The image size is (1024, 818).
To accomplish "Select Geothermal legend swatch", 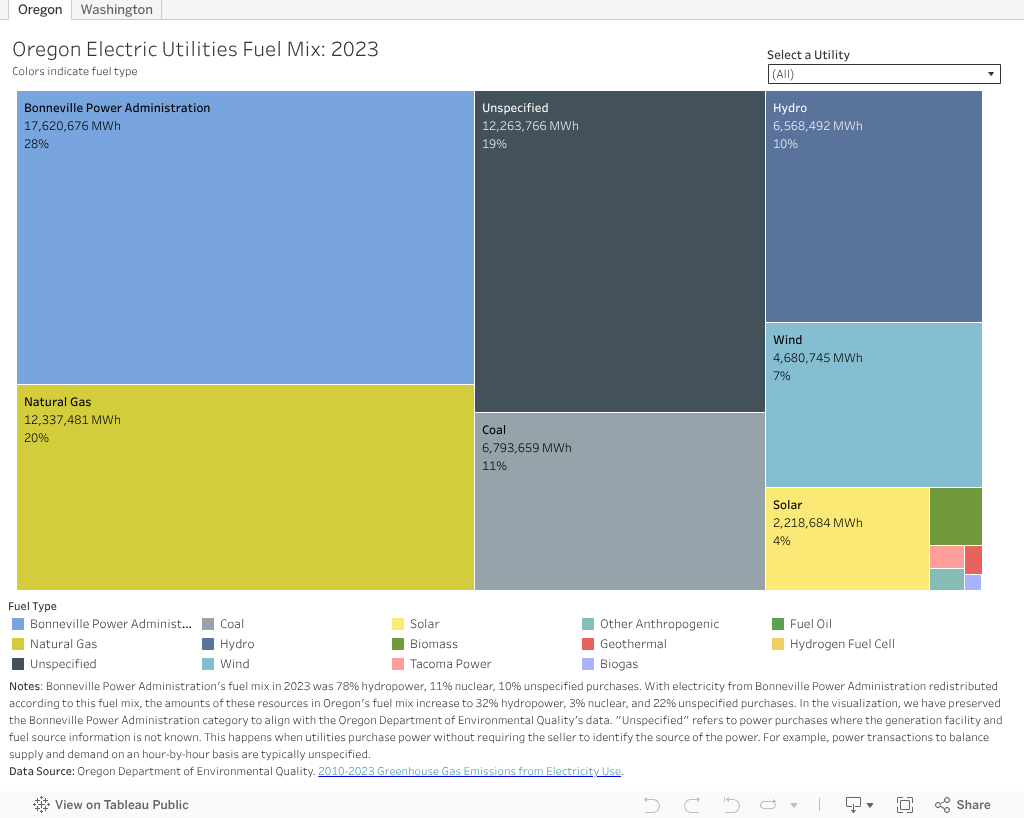I will (588, 644).
